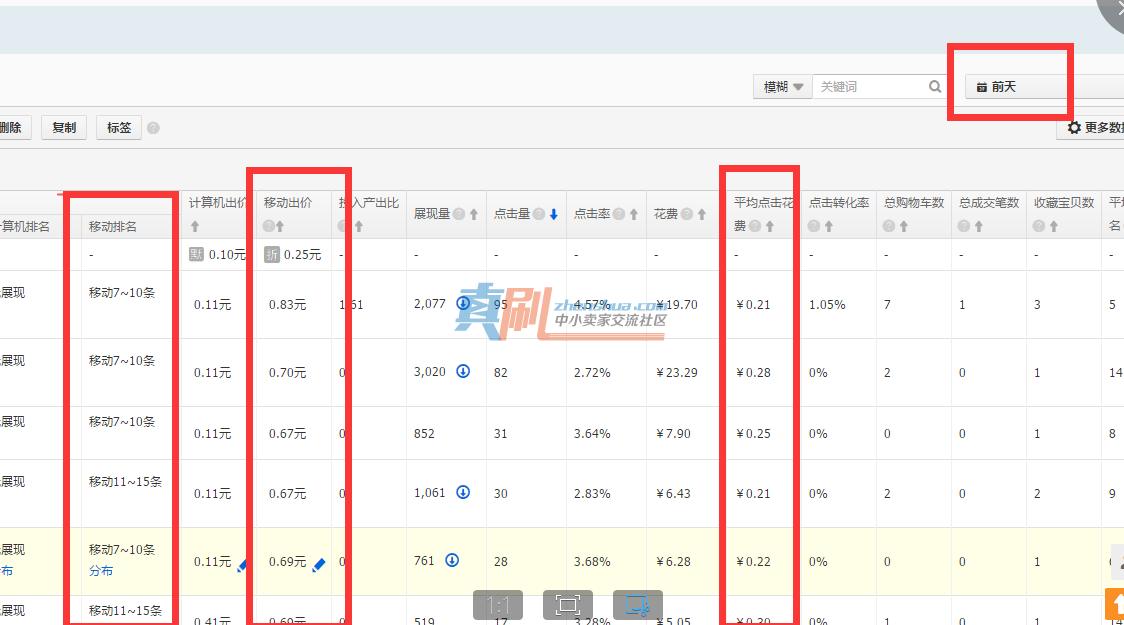Screen dimensions: 1124x625
Task: Sort by 总购物车数 using its arrow
Action: [904, 226]
